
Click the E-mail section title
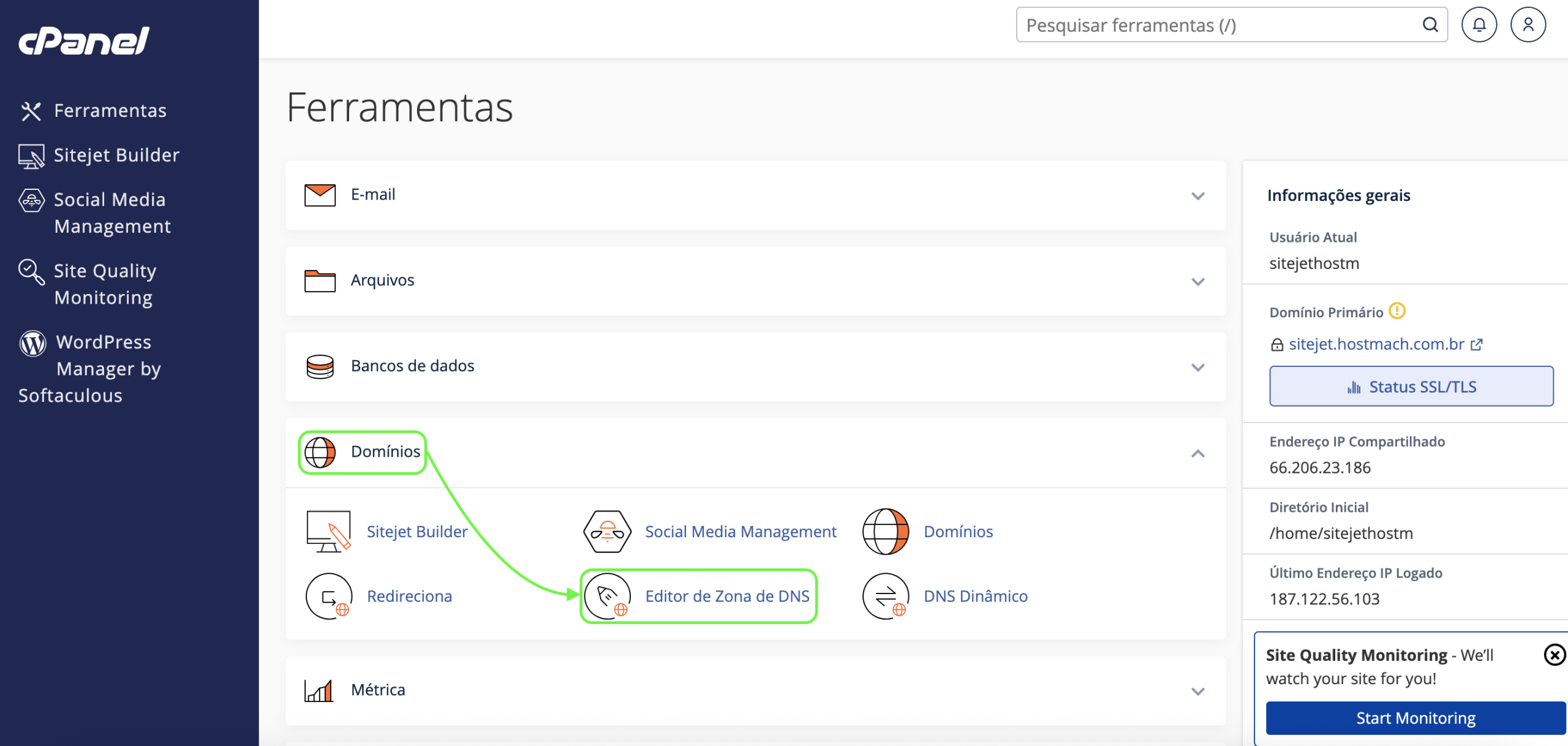coord(373,194)
